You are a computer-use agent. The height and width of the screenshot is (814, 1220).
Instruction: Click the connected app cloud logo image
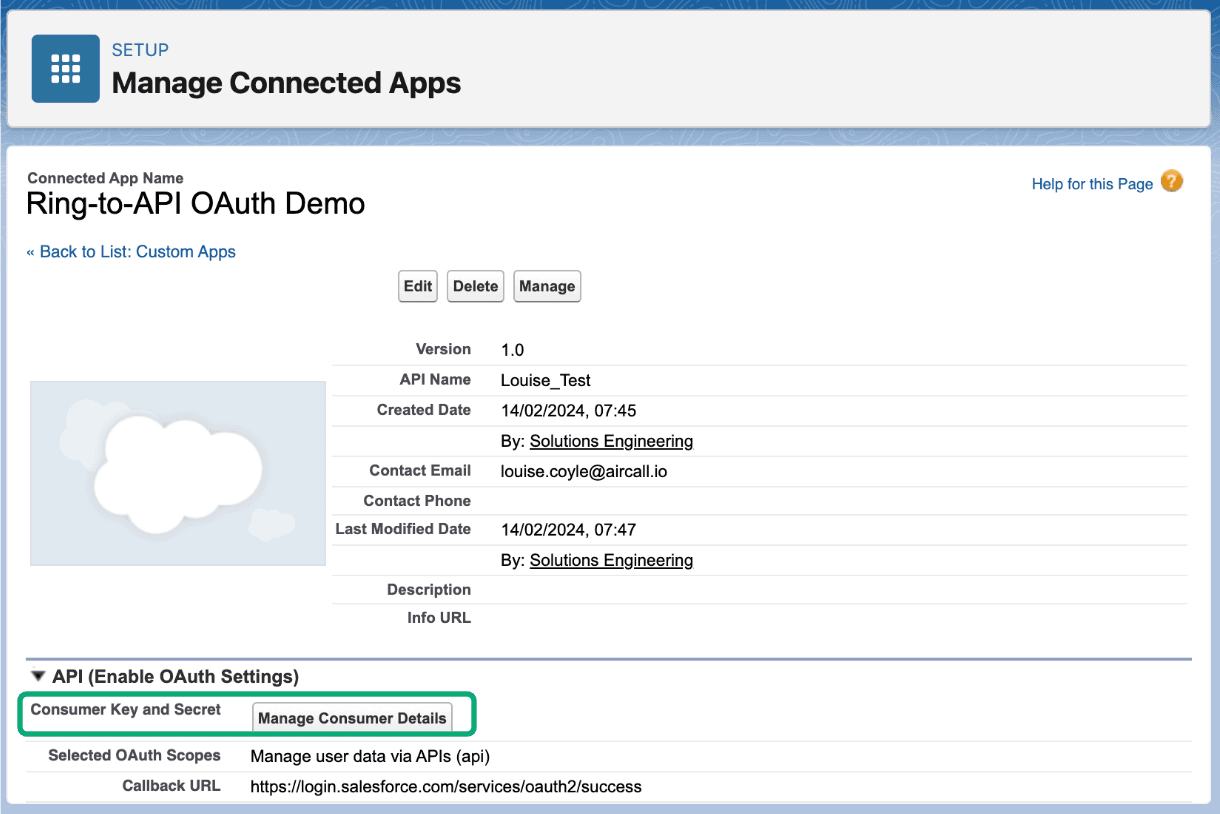(x=177, y=472)
